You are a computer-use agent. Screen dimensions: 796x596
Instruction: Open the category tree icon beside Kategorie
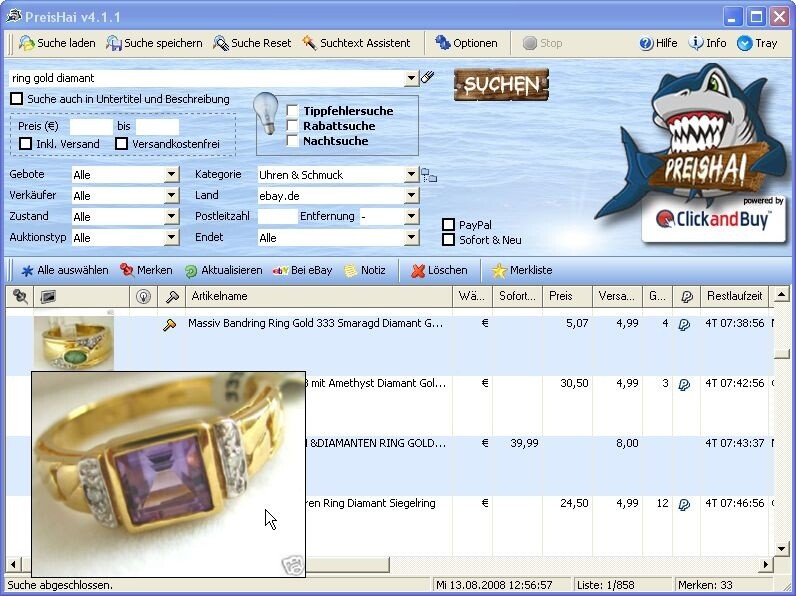[429, 175]
